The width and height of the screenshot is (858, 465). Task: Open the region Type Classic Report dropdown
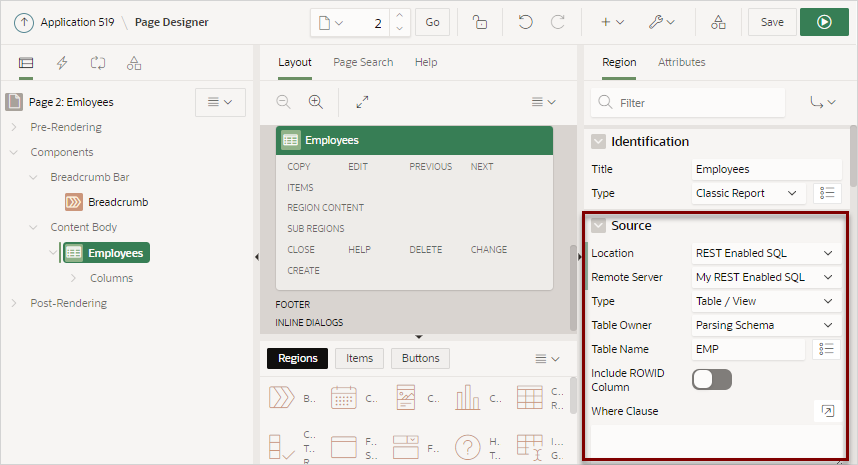pos(749,194)
